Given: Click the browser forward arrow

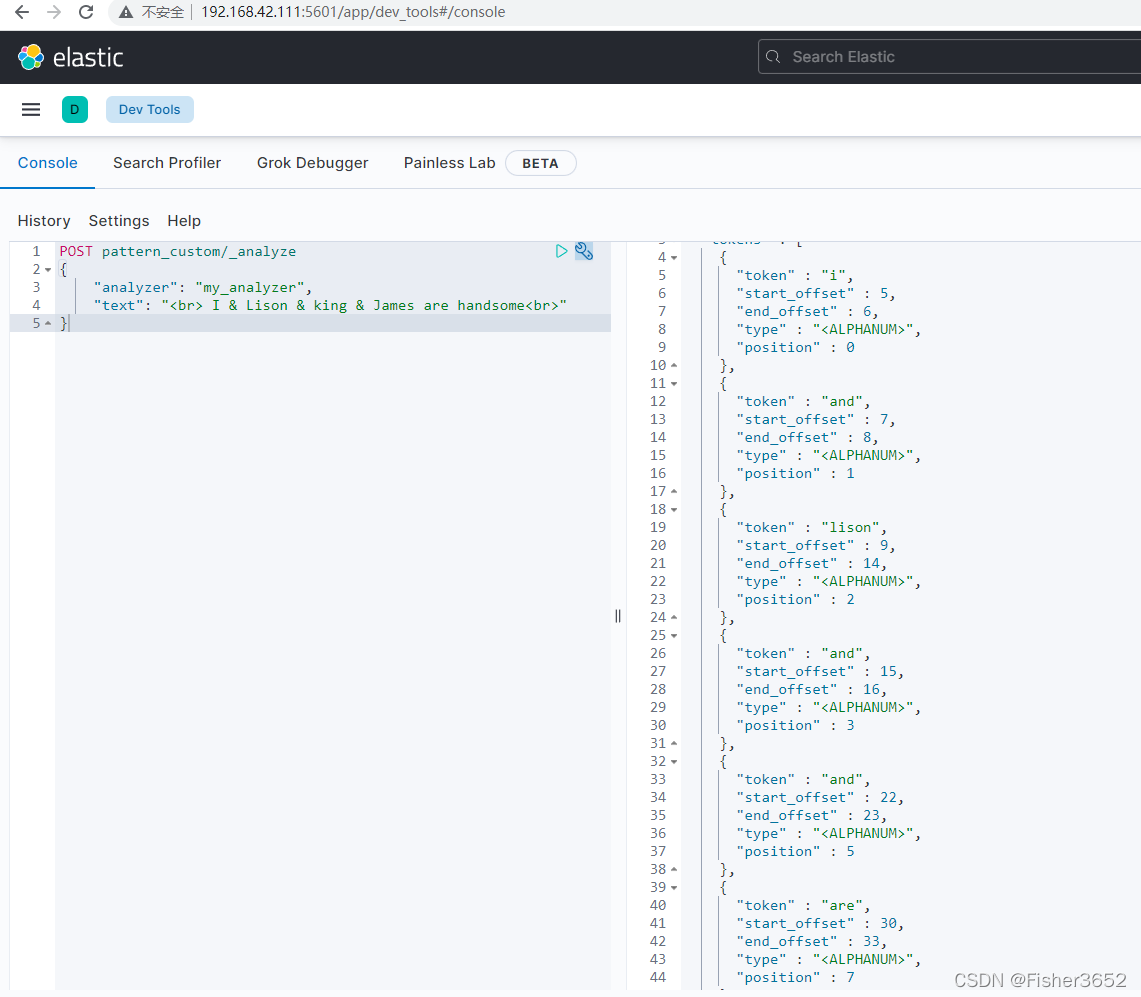Looking at the screenshot, I should (x=54, y=12).
